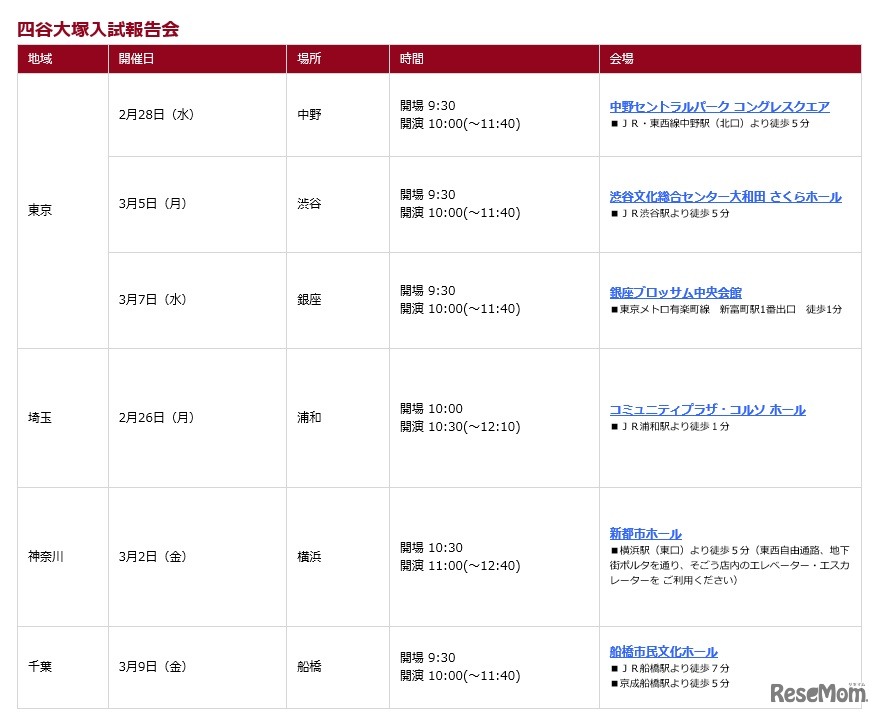Click the 開場 10:30 time in 横浜 row

(432, 547)
